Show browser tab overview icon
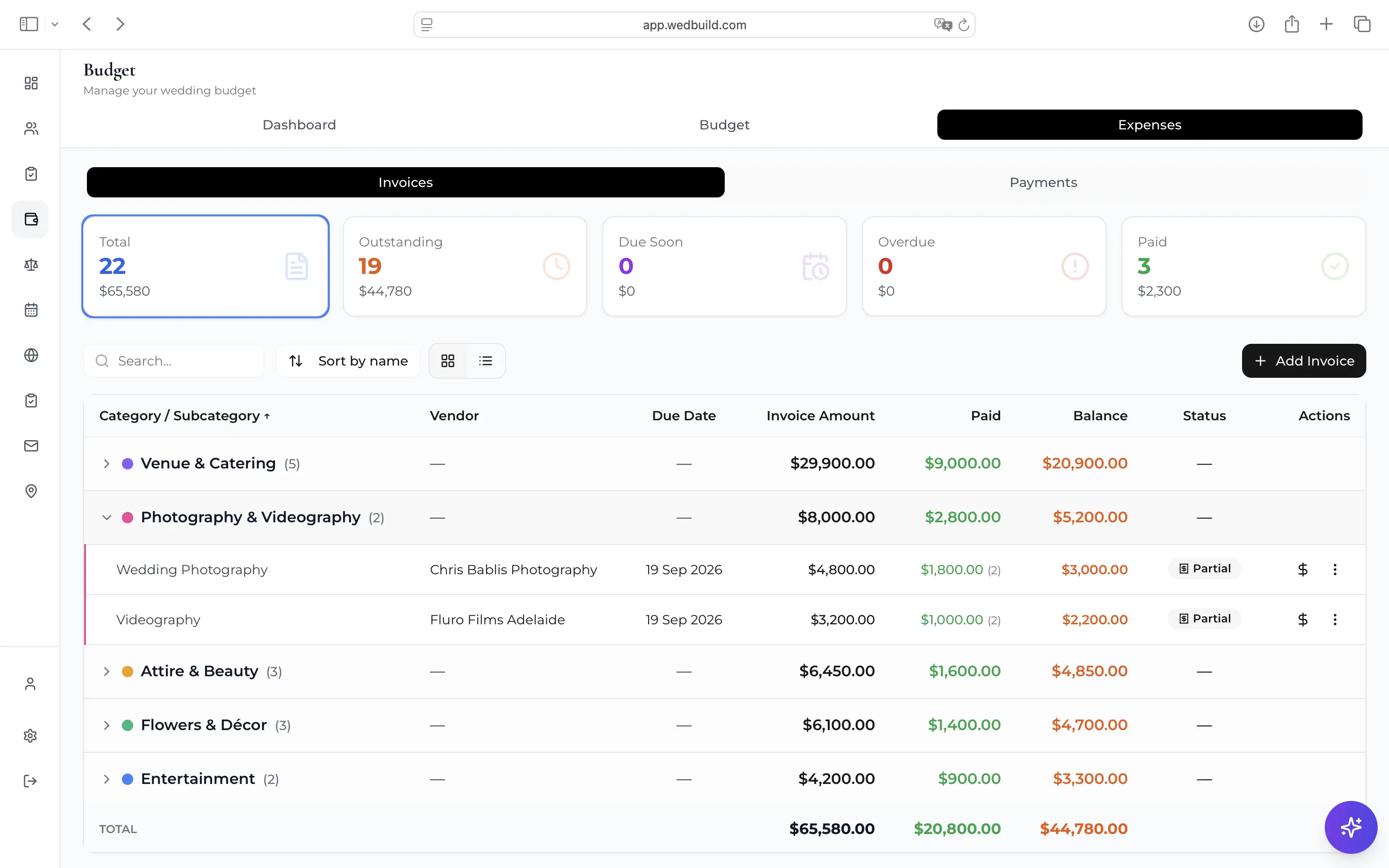The height and width of the screenshot is (868, 1389). click(1363, 24)
